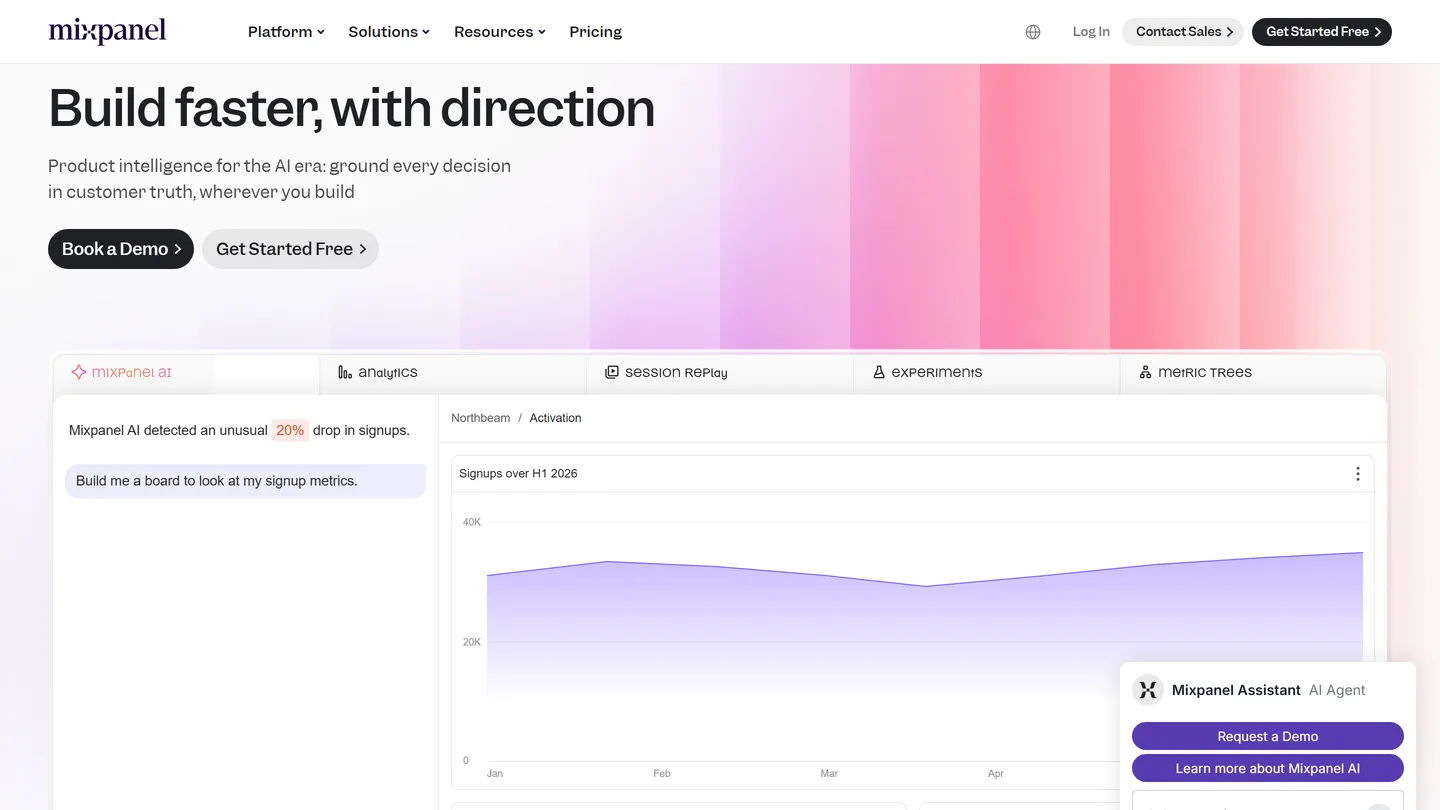Click the Mixpanel Assistant avatar icon
This screenshot has width=1440, height=810.
[1148, 690]
